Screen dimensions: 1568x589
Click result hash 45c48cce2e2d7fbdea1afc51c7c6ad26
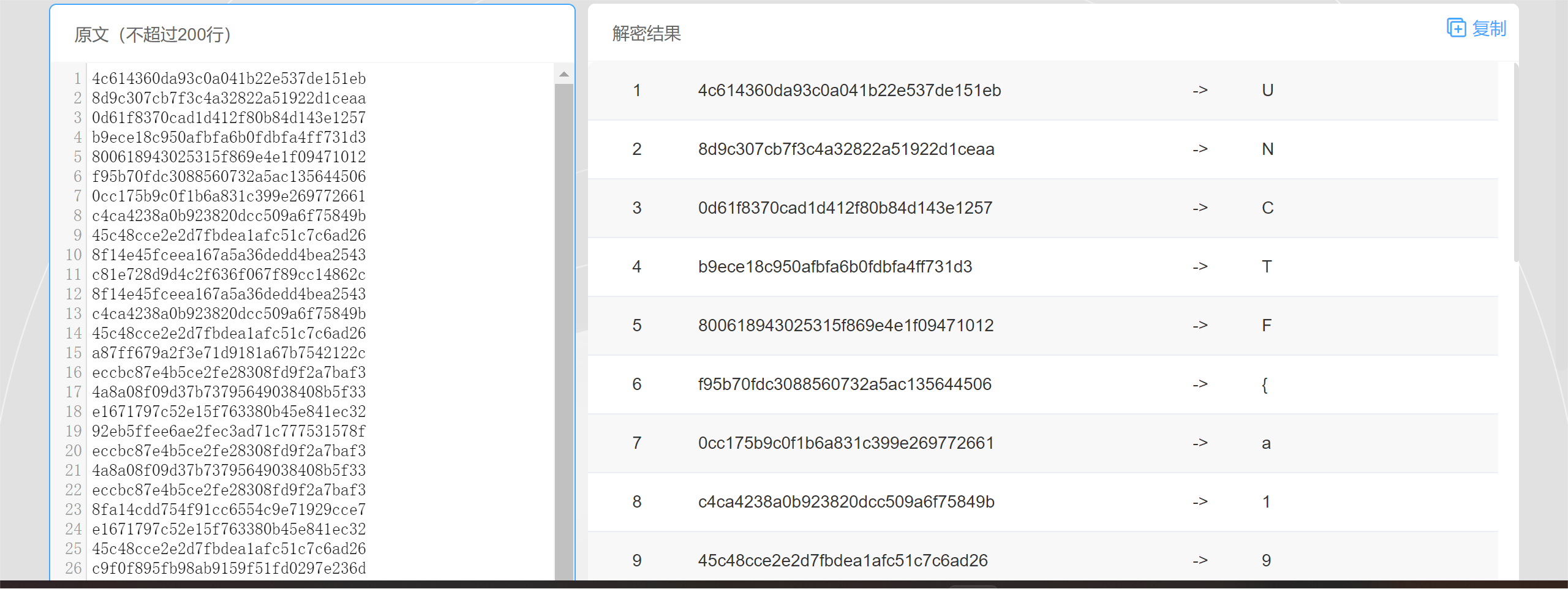[x=843, y=561]
